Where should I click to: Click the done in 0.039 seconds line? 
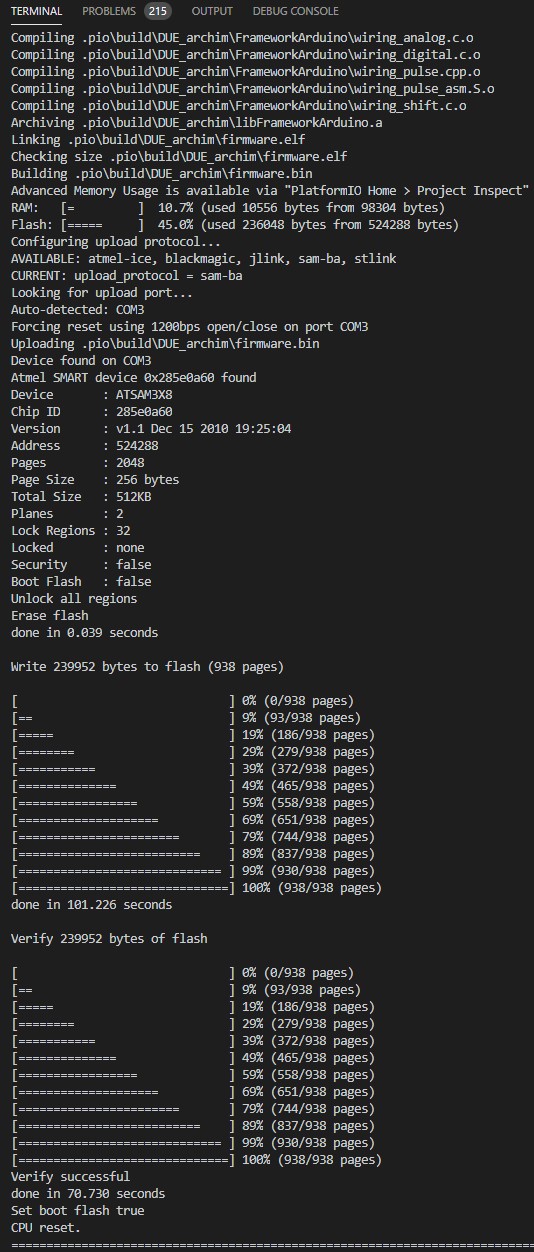[84, 633]
